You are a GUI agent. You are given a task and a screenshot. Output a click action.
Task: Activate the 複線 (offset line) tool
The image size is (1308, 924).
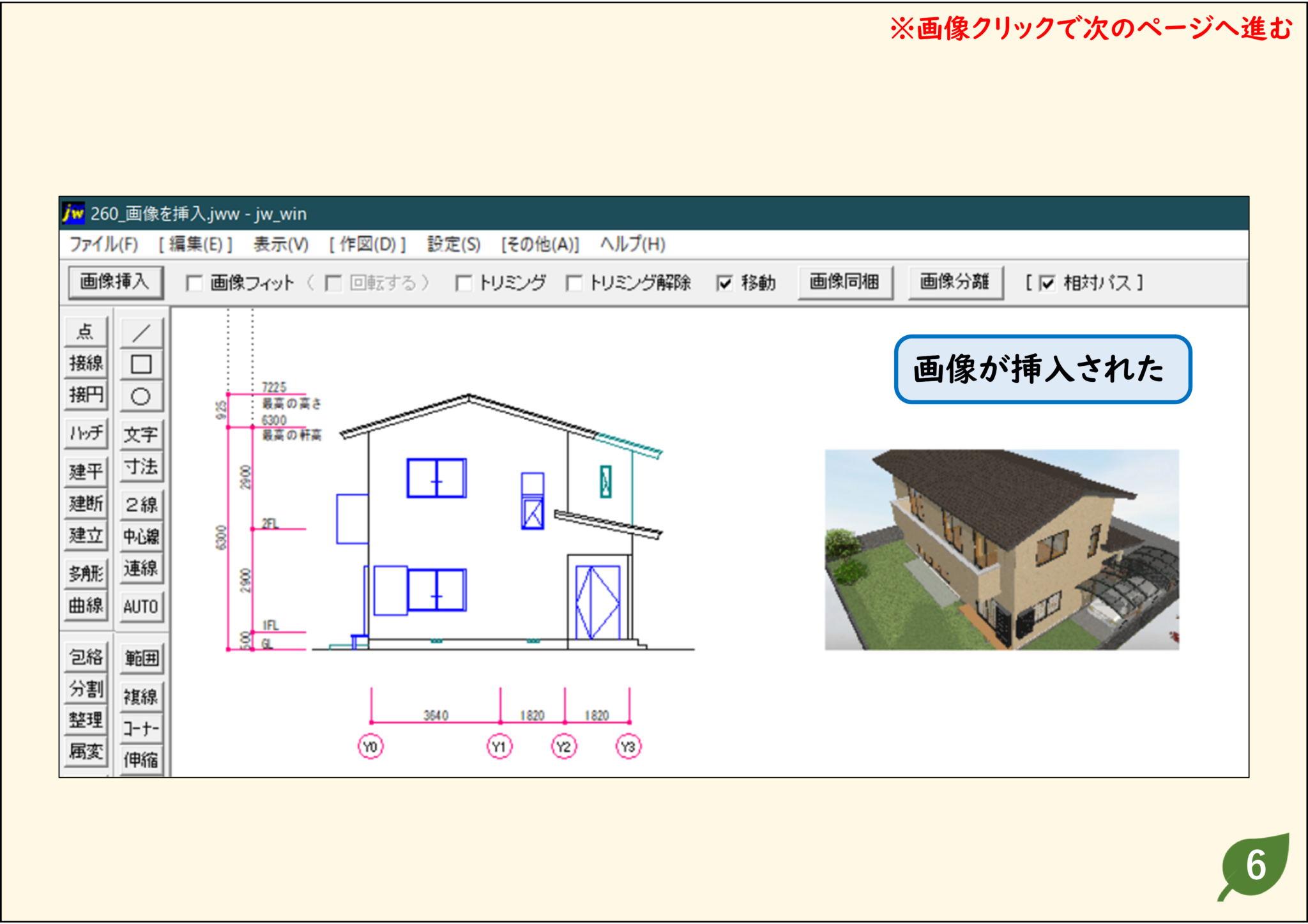141,693
